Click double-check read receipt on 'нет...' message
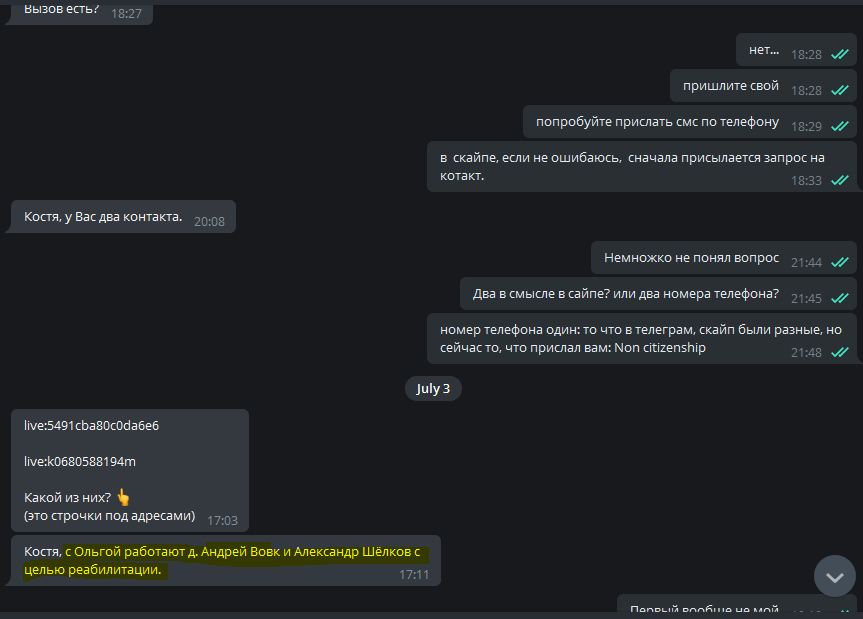863x619 pixels. [839, 54]
